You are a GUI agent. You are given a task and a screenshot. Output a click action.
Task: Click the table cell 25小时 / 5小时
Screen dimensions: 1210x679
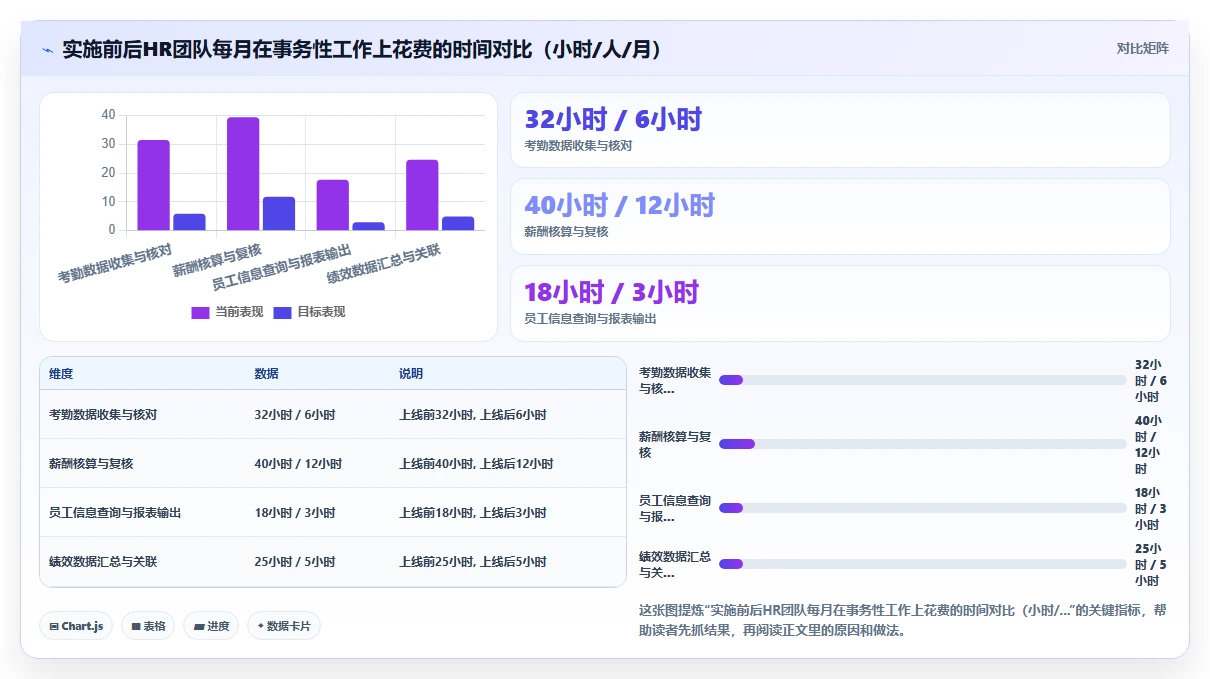tap(295, 562)
